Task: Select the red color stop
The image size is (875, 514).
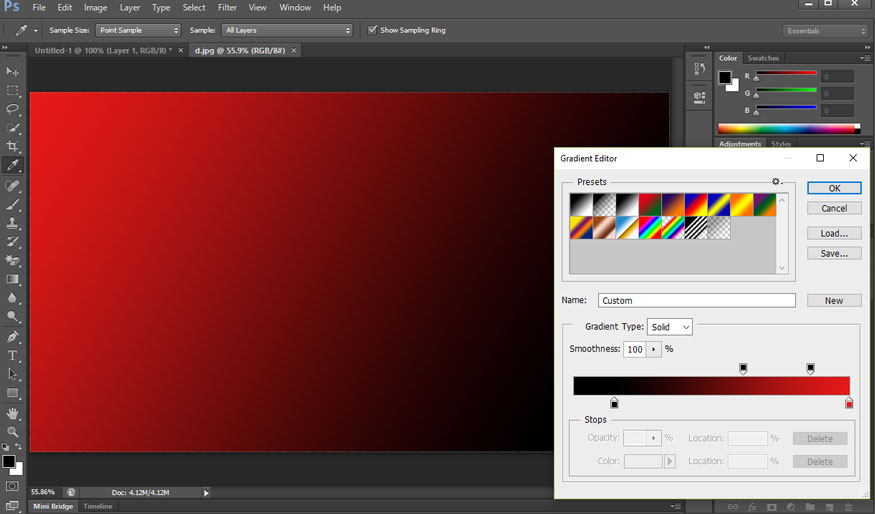Action: click(849, 402)
